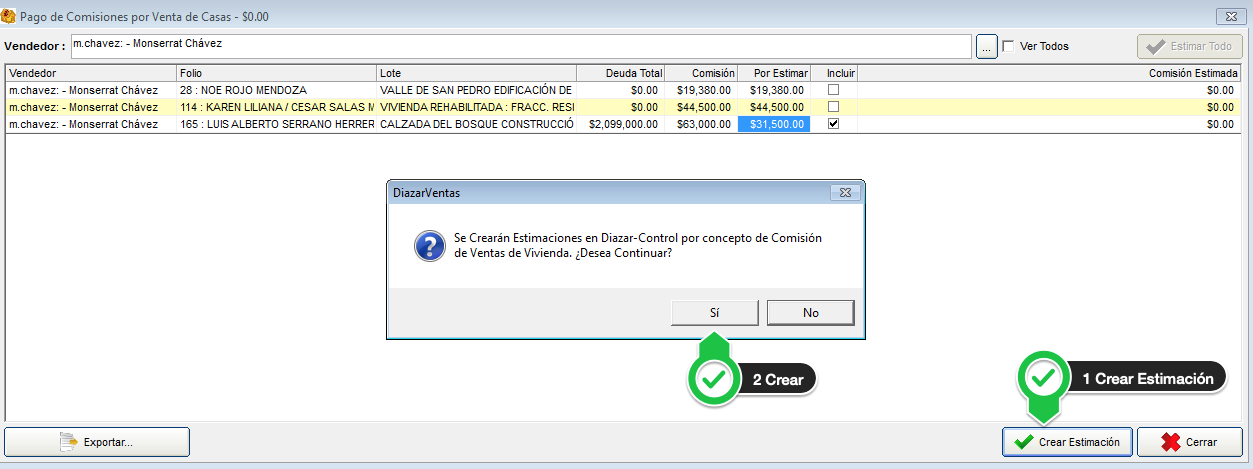Click the Crear Estimación green checkmark button
This screenshot has width=1253, height=469.
point(1067,442)
